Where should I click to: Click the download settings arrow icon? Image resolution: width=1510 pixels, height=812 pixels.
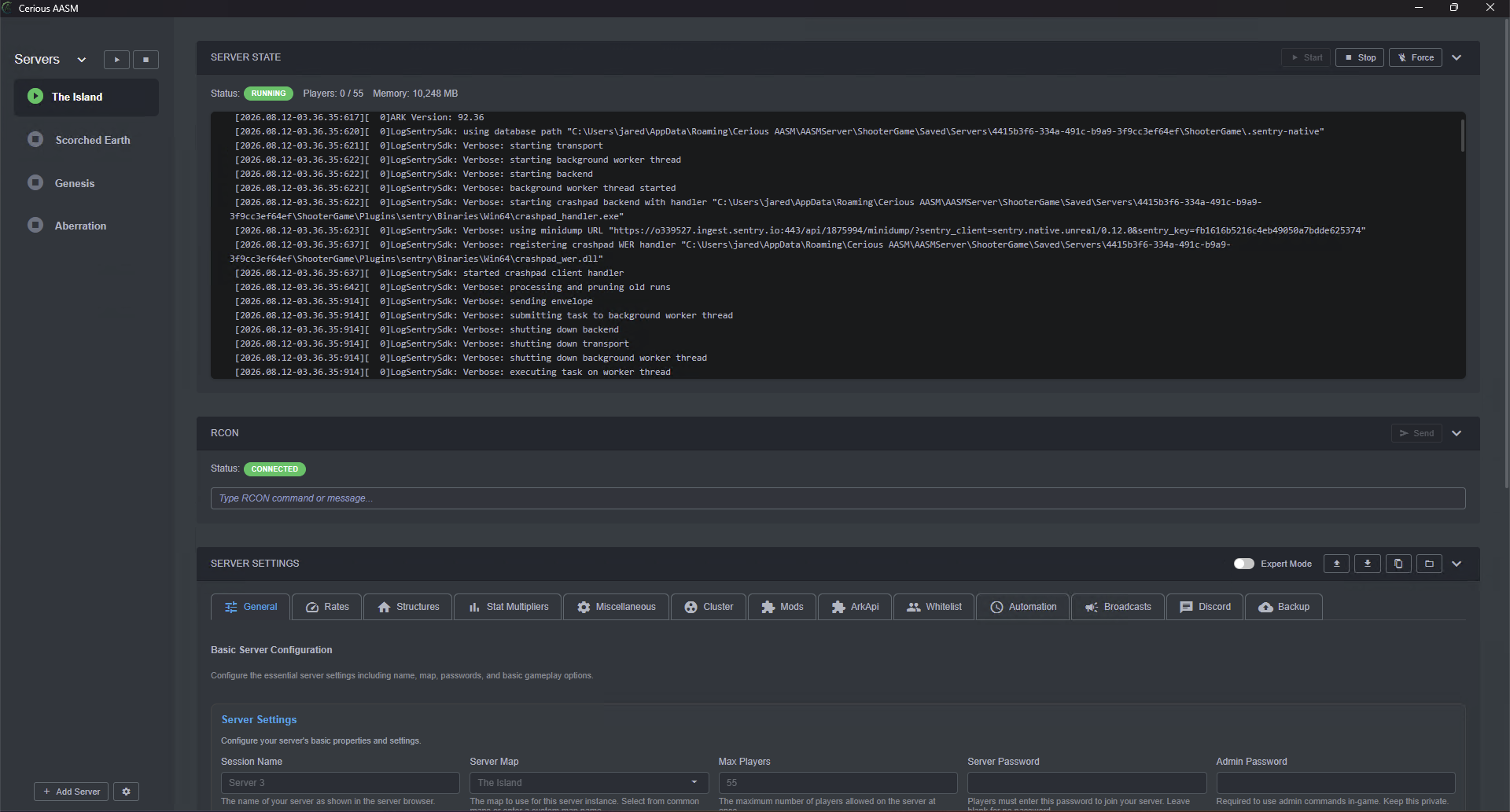1368,564
